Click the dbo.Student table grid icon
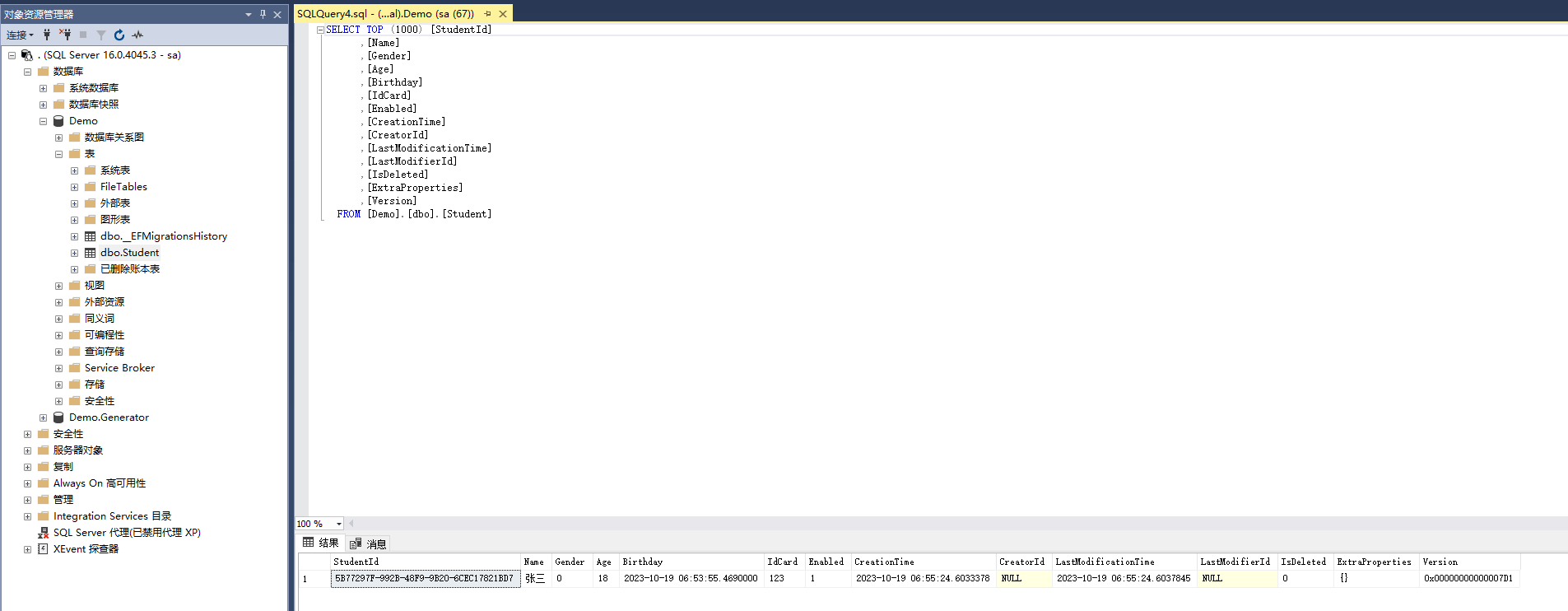This screenshot has width=1568, height=611. [91, 253]
